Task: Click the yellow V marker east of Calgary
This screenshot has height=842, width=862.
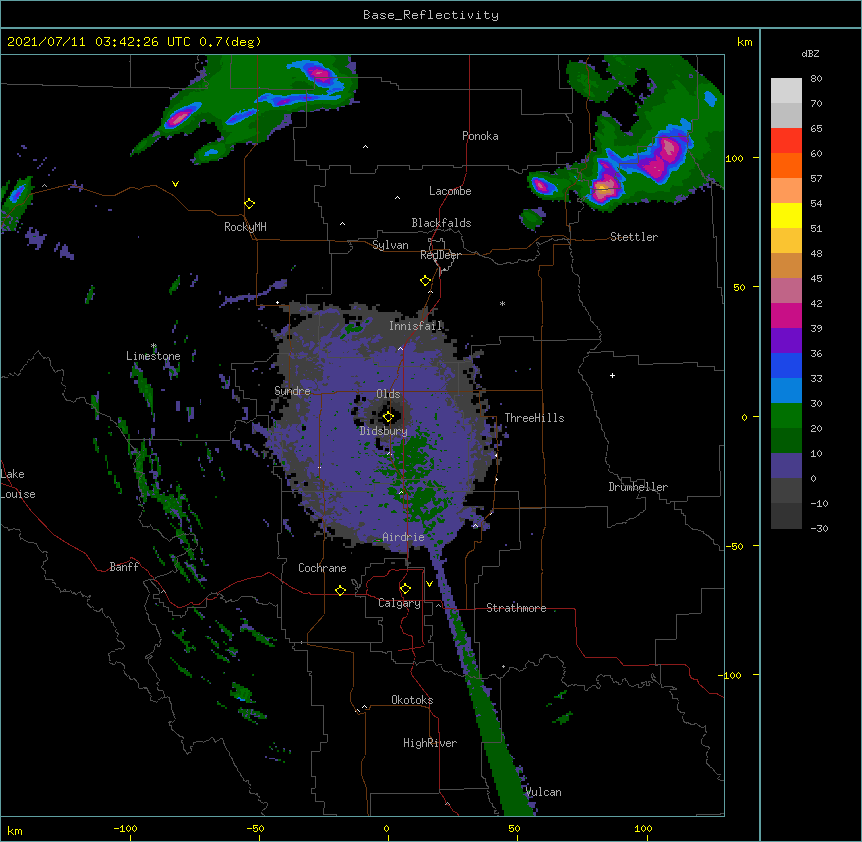Action: (x=429, y=584)
